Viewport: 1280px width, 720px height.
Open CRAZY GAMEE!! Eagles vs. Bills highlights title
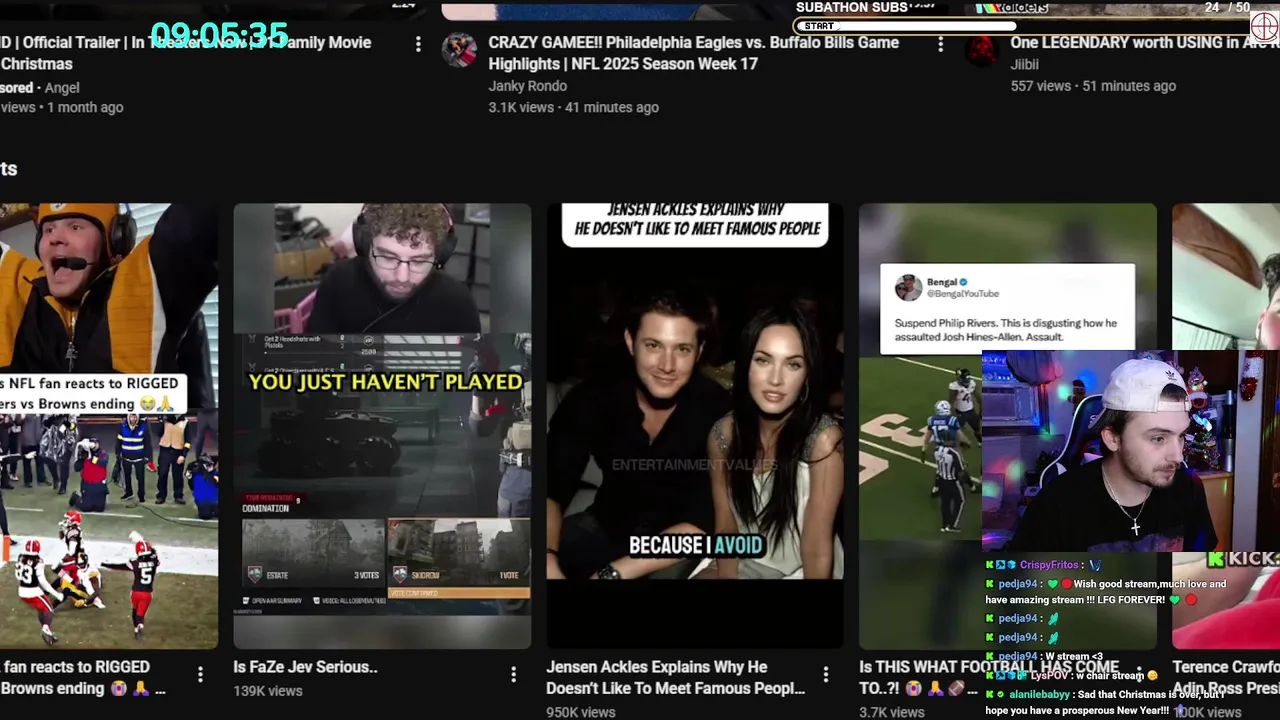pos(693,53)
